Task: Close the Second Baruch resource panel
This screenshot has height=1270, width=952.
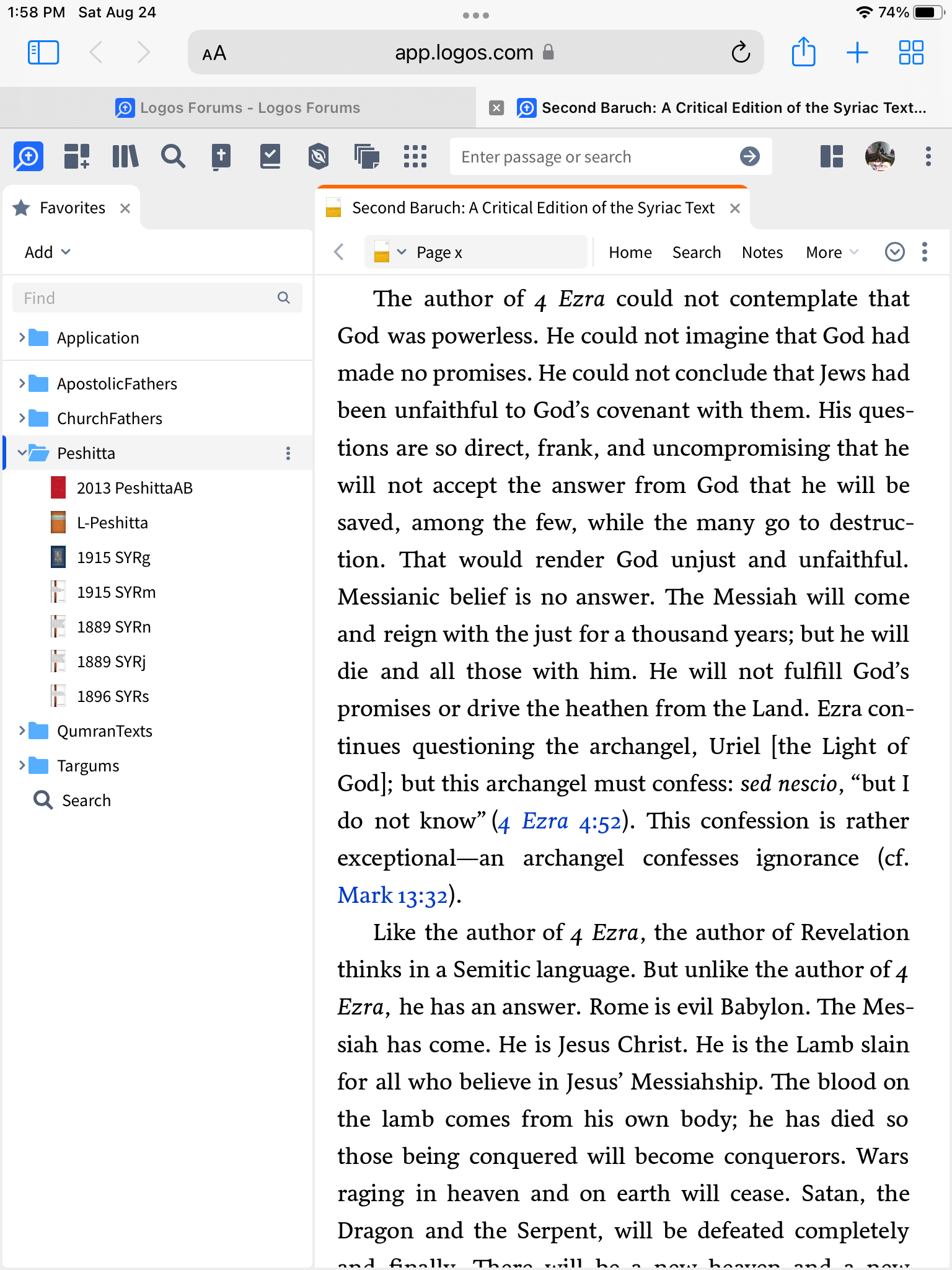Action: 735,208
